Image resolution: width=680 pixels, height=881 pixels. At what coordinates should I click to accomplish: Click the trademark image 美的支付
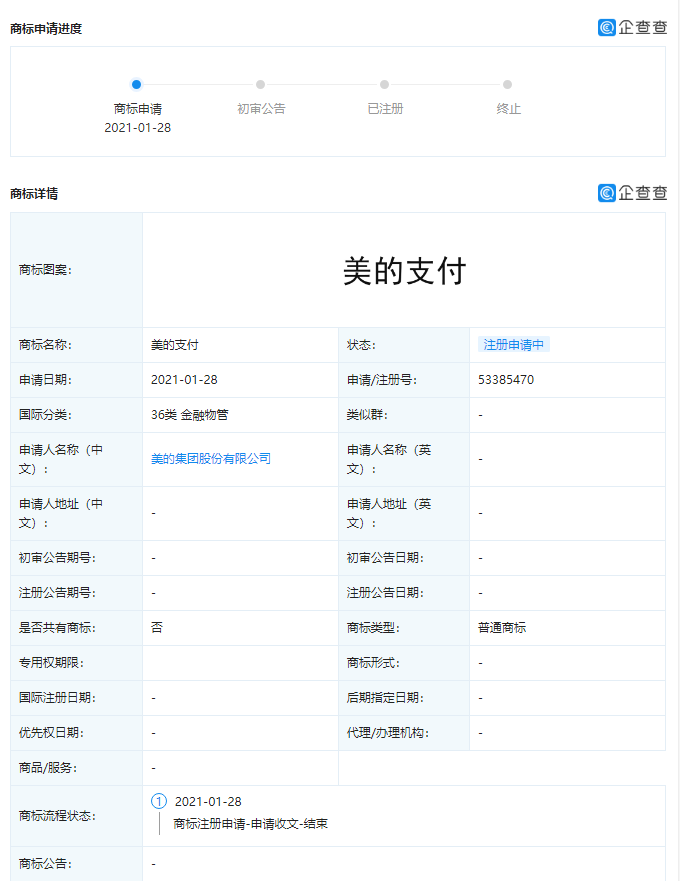(405, 271)
